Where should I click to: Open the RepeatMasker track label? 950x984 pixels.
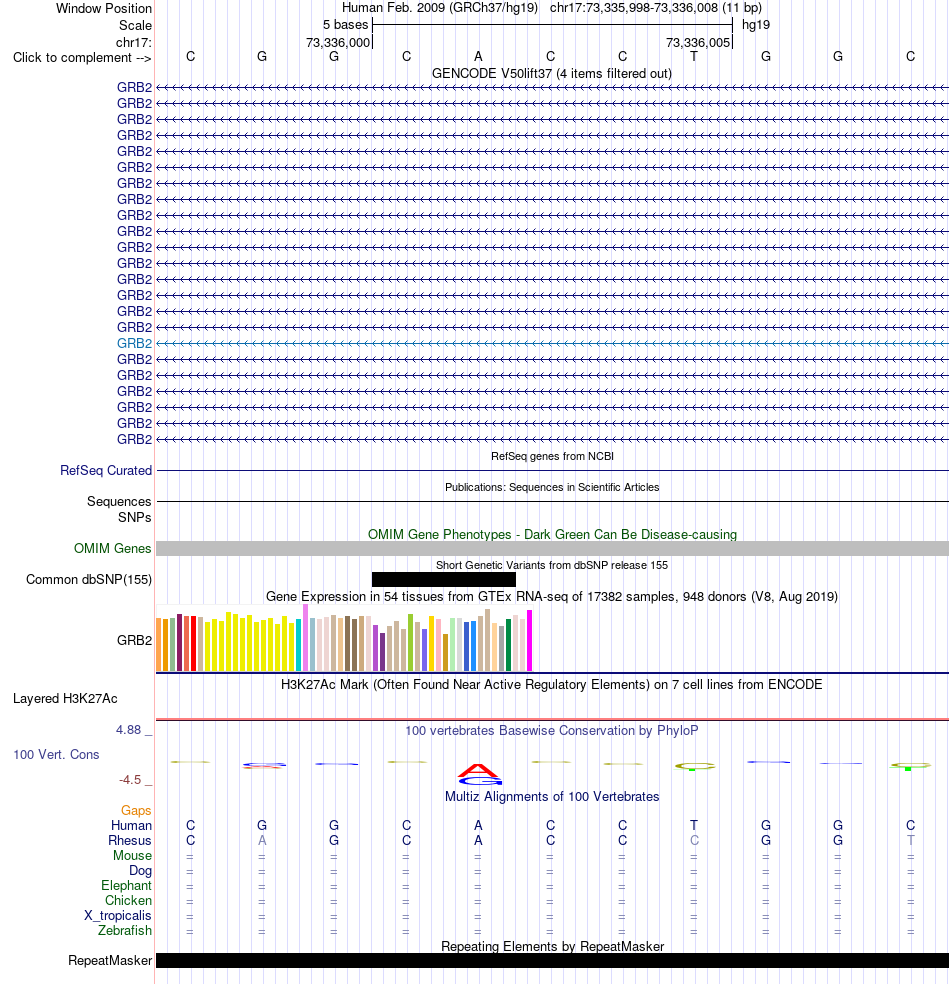point(110,961)
